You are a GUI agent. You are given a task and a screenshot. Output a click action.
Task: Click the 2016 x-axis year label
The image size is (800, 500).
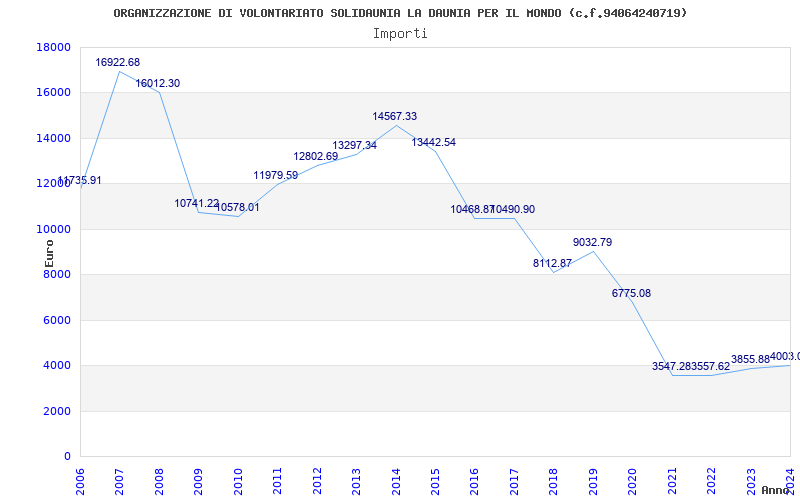click(x=474, y=482)
